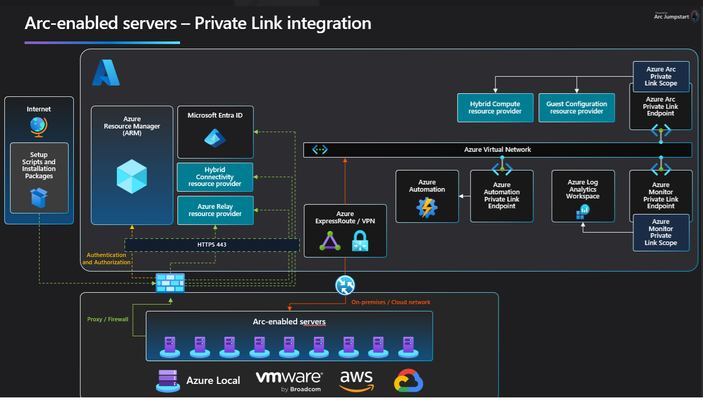Click the AWS logo

[356, 381]
